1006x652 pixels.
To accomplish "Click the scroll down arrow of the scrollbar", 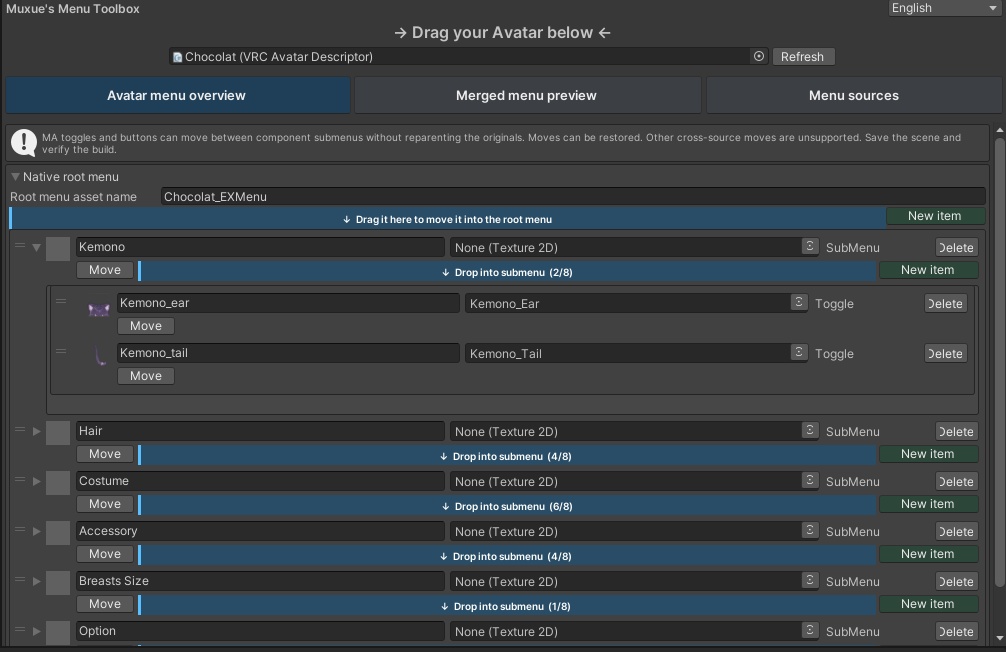I will pyautogui.click(x=1000, y=638).
